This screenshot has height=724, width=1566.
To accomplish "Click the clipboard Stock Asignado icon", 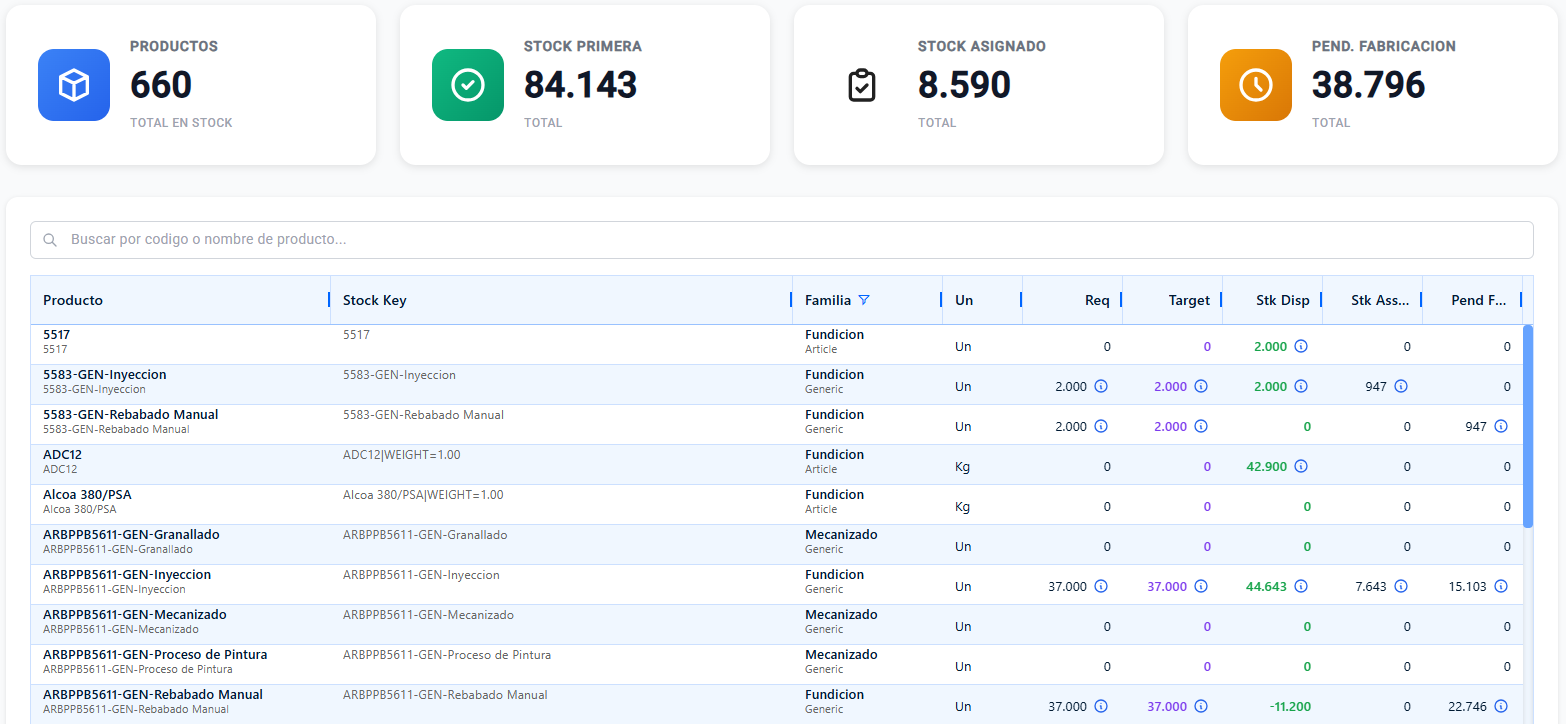I will tap(862, 85).
